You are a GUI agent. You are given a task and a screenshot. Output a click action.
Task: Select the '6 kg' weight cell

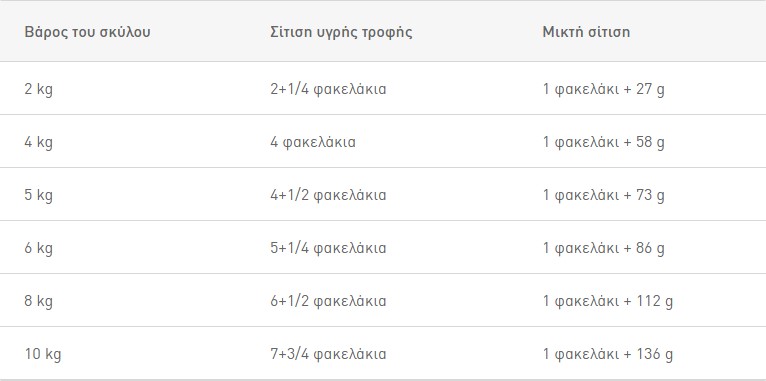coord(38,248)
